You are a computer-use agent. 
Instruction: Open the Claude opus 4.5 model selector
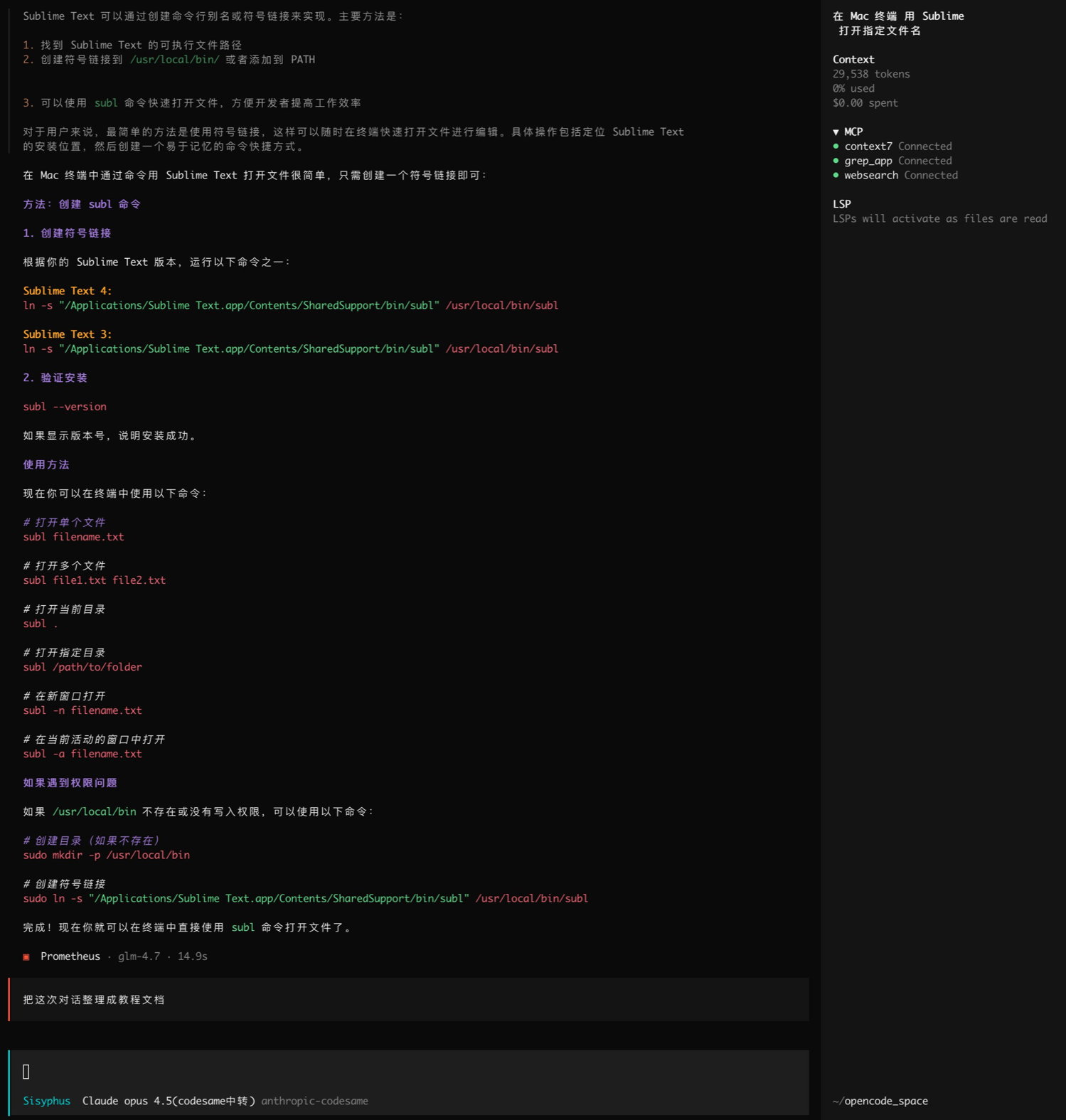tap(169, 1101)
